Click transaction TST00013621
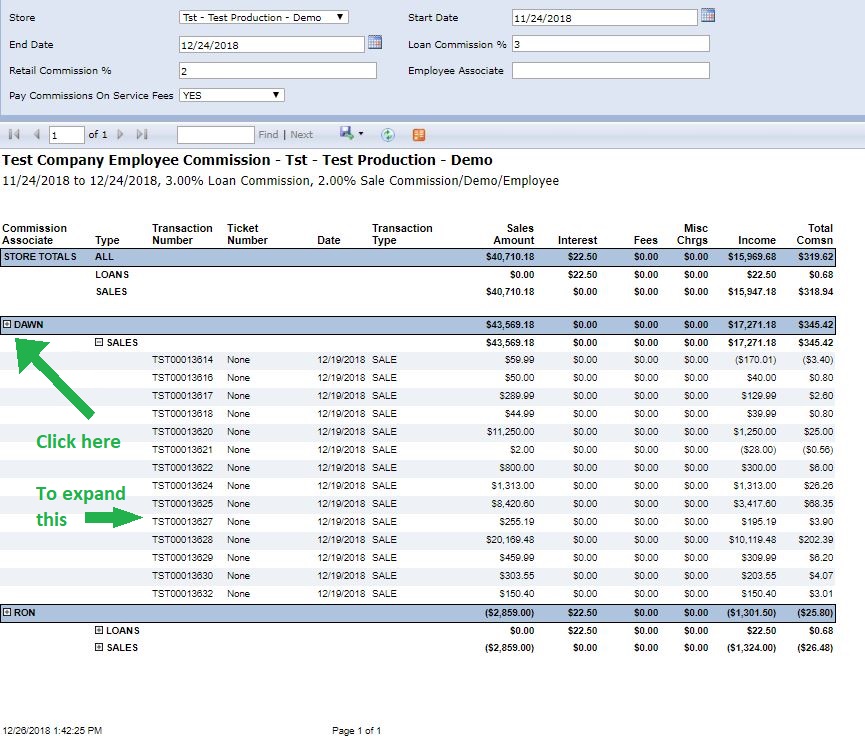 [x=183, y=450]
